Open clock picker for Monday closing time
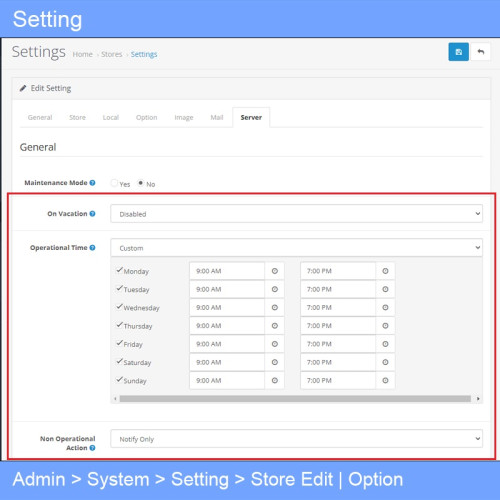Viewport: 500px width, 500px height. click(385, 271)
